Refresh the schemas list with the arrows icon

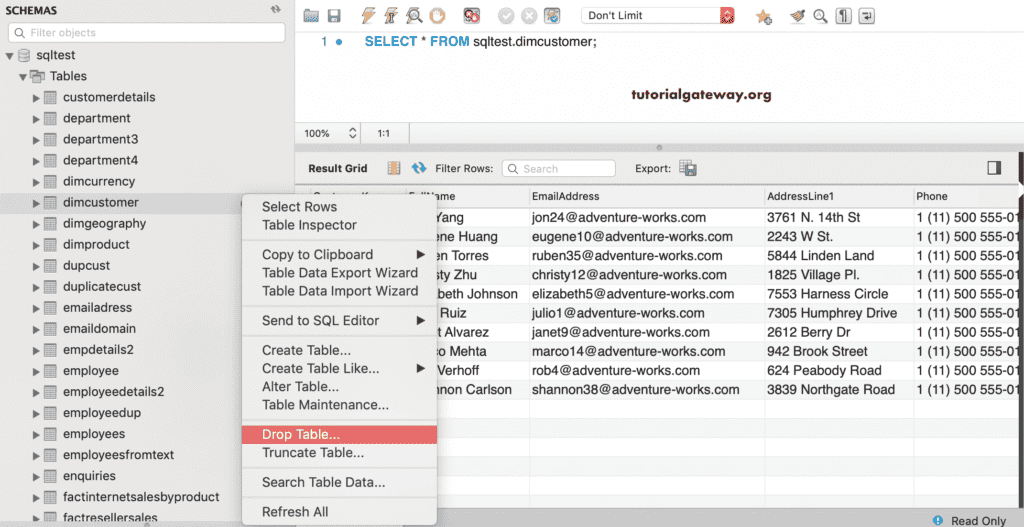[x=276, y=10]
